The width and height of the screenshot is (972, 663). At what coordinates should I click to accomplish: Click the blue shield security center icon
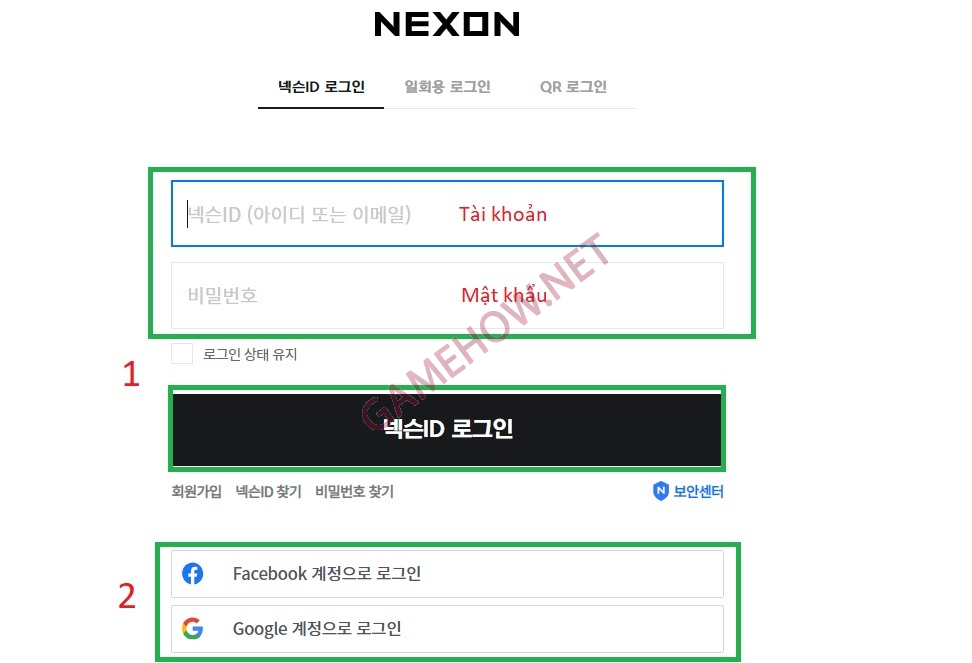tap(661, 491)
